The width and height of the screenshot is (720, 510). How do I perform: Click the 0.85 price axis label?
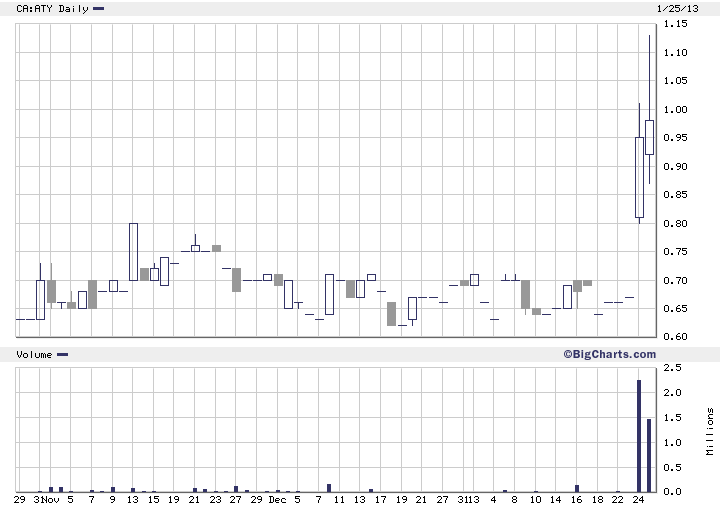(675, 194)
